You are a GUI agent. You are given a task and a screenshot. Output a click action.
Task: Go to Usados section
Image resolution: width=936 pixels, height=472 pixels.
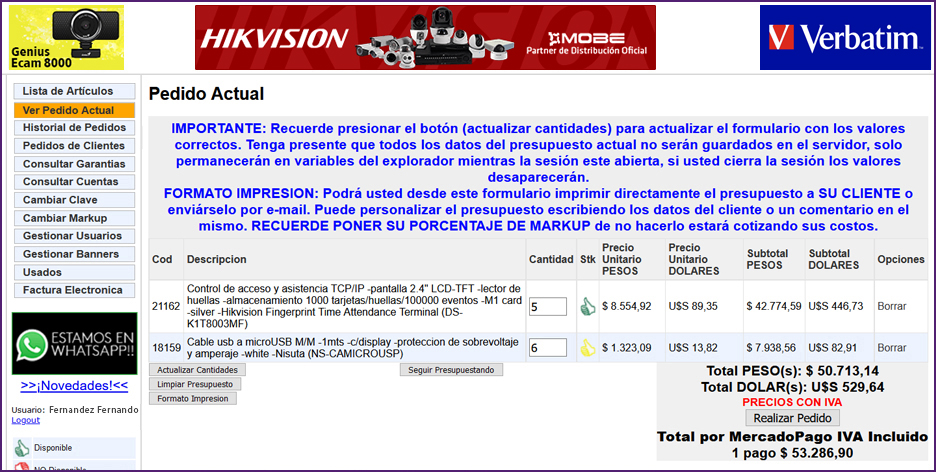[x=75, y=272]
